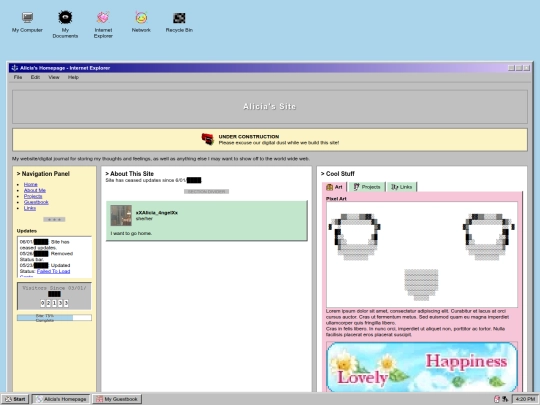540x405 pixels.
Task: Open the File menu
Action: (18, 77)
